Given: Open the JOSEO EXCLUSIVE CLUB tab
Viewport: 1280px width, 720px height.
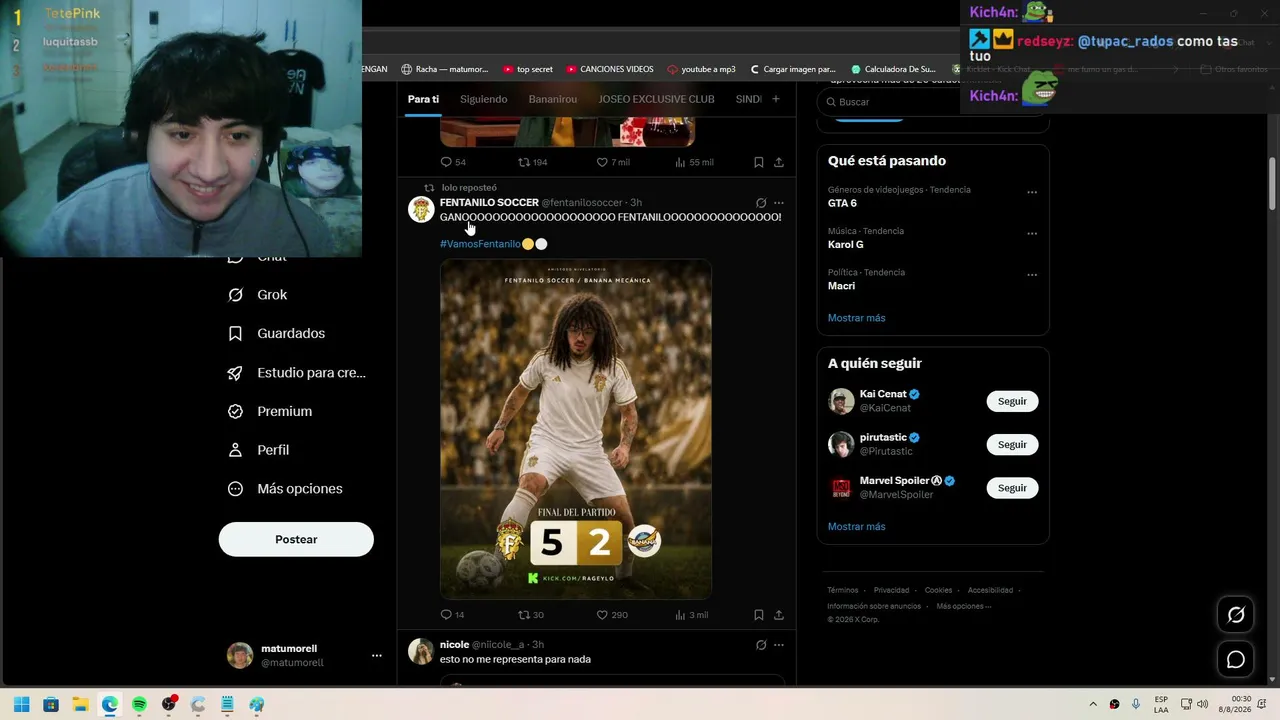Looking at the screenshot, I should (x=656, y=99).
